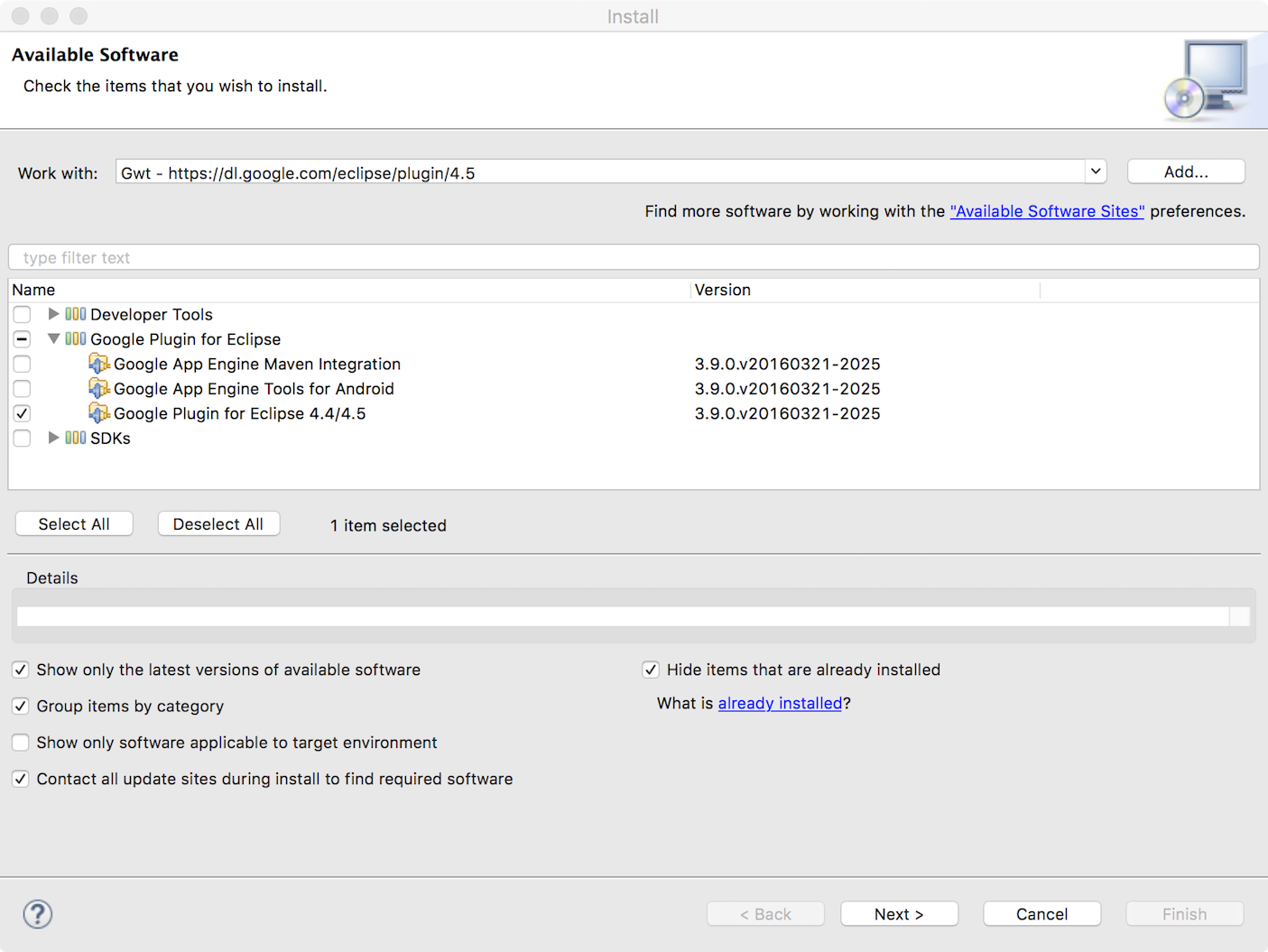This screenshot has height=952, width=1268.
Task: Click the Google Plugin for Eclipse category icon
Action: pyautogui.click(x=76, y=339)
